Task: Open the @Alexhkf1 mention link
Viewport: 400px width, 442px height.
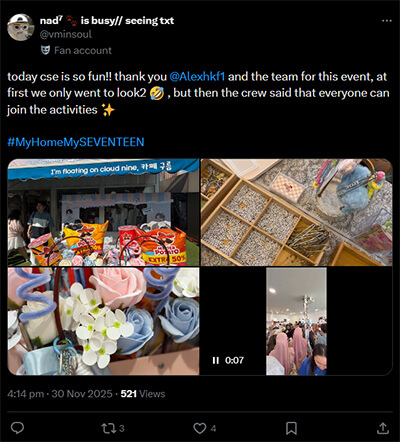Action: coord(197,77)
